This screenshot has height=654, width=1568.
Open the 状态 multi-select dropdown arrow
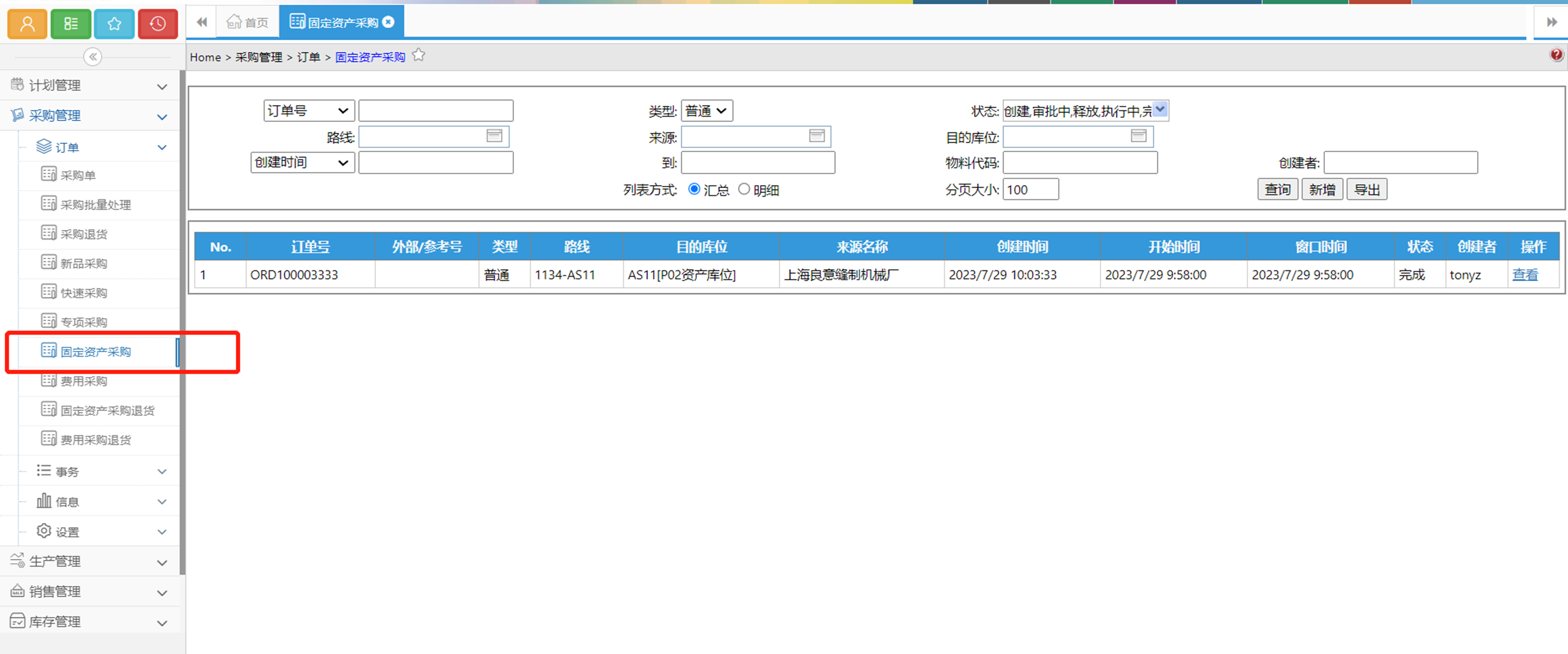tap(1161, 110)
